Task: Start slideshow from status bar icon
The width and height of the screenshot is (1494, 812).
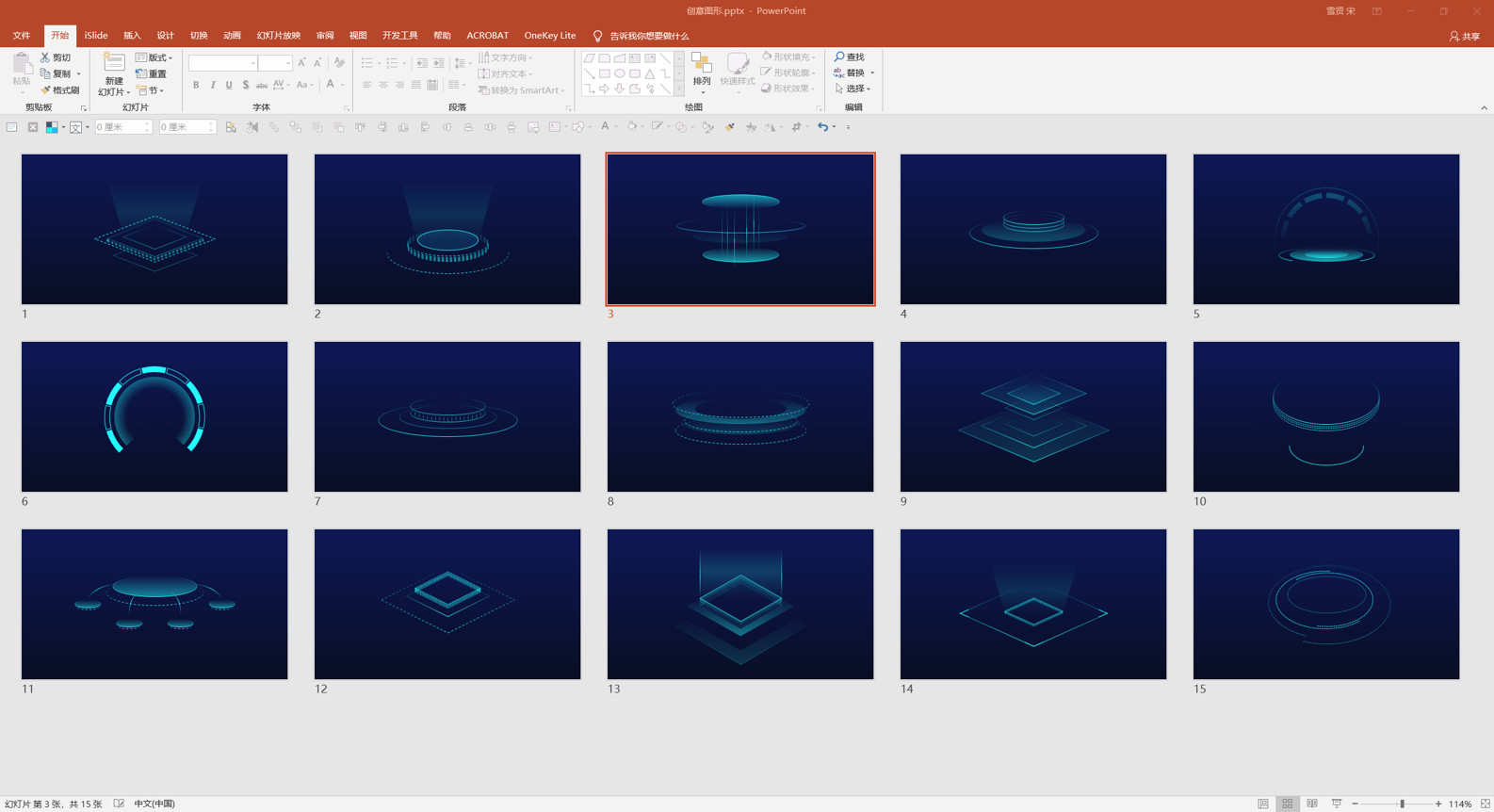Action: [x=1336, y=804]
